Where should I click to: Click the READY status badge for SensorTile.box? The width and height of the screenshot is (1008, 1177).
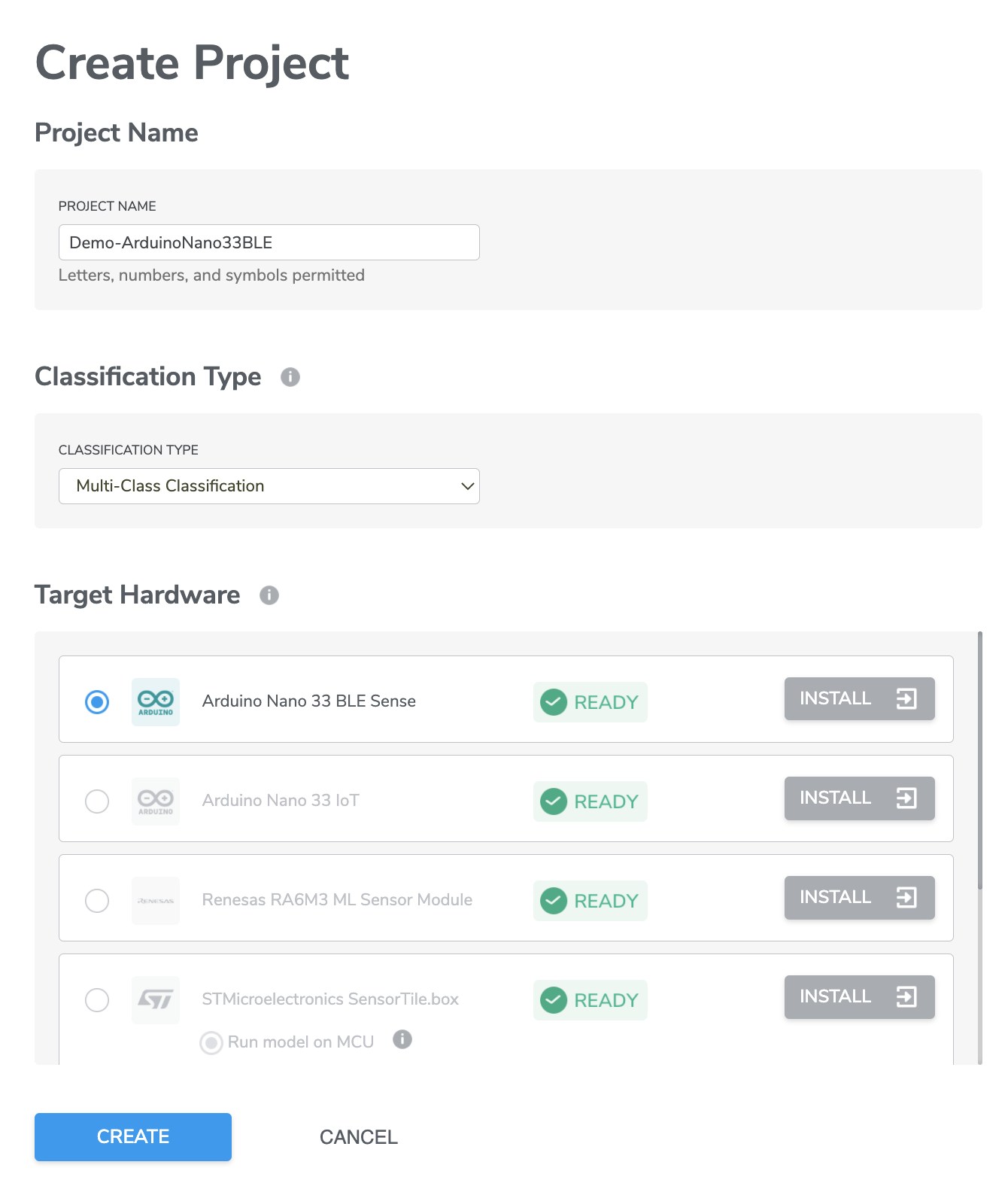[x=591, y=1000]
